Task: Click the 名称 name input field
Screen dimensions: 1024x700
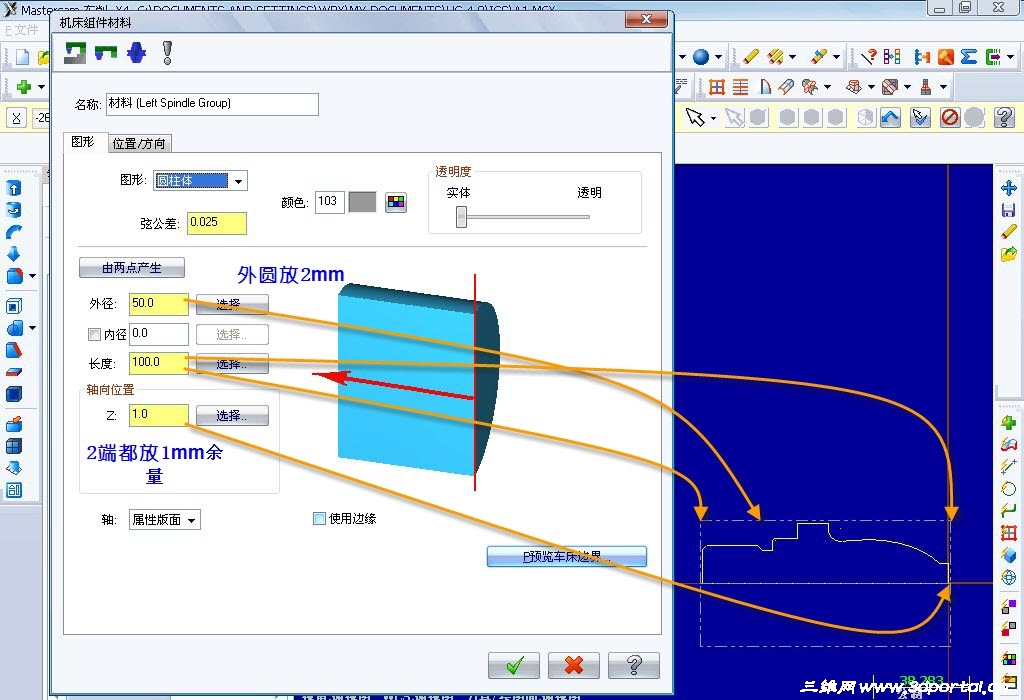Action: (x=212, y=104)
